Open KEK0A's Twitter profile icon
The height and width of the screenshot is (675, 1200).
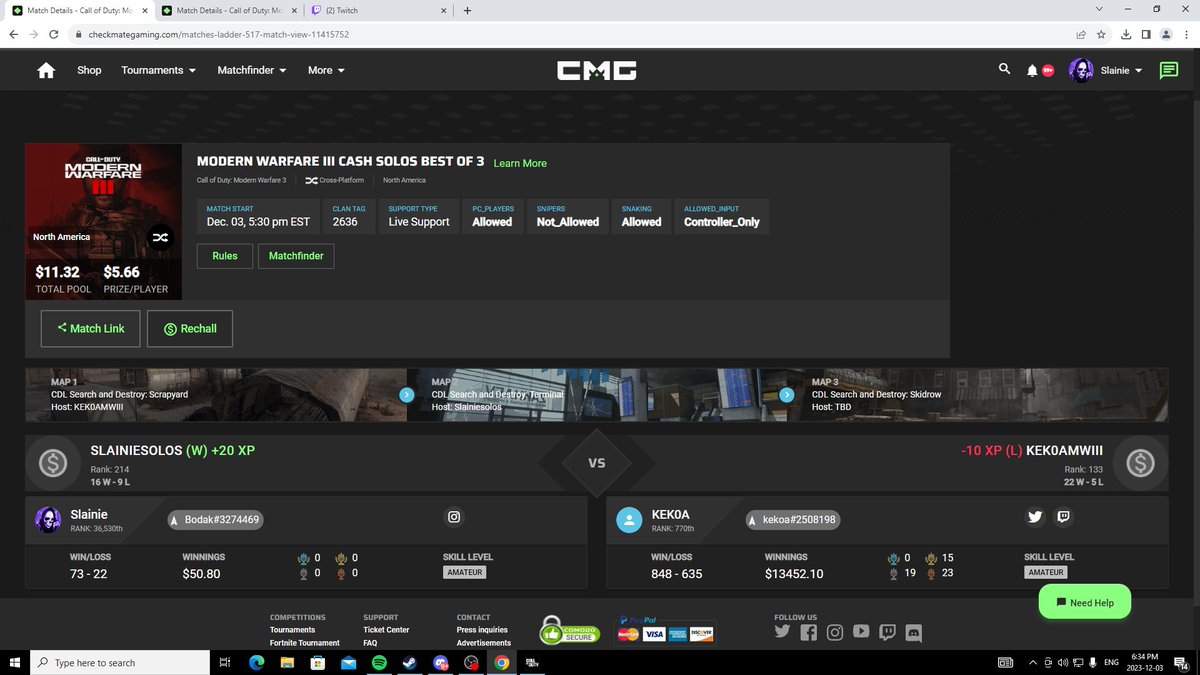(1036, 517)
